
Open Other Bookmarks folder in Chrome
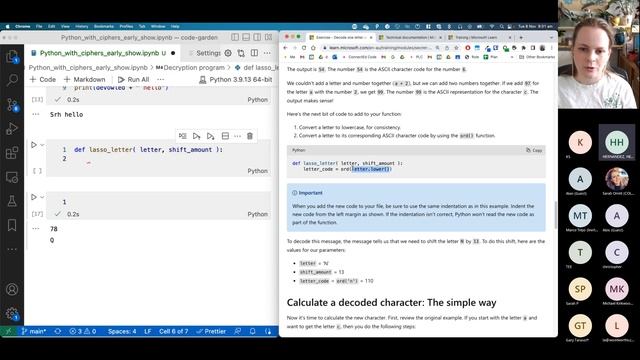coord(537,57)
